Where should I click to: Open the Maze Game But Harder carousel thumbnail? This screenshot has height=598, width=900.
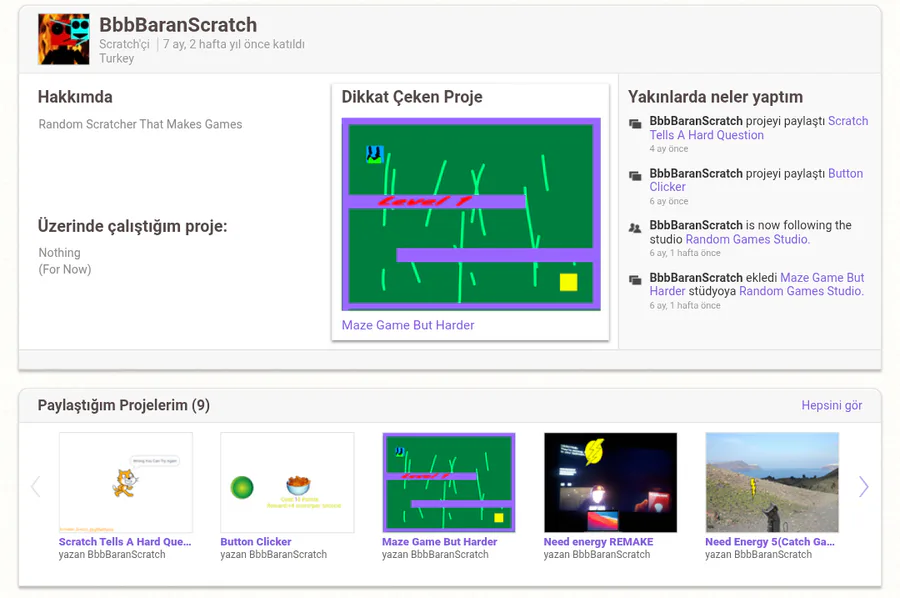click(449, 483)
